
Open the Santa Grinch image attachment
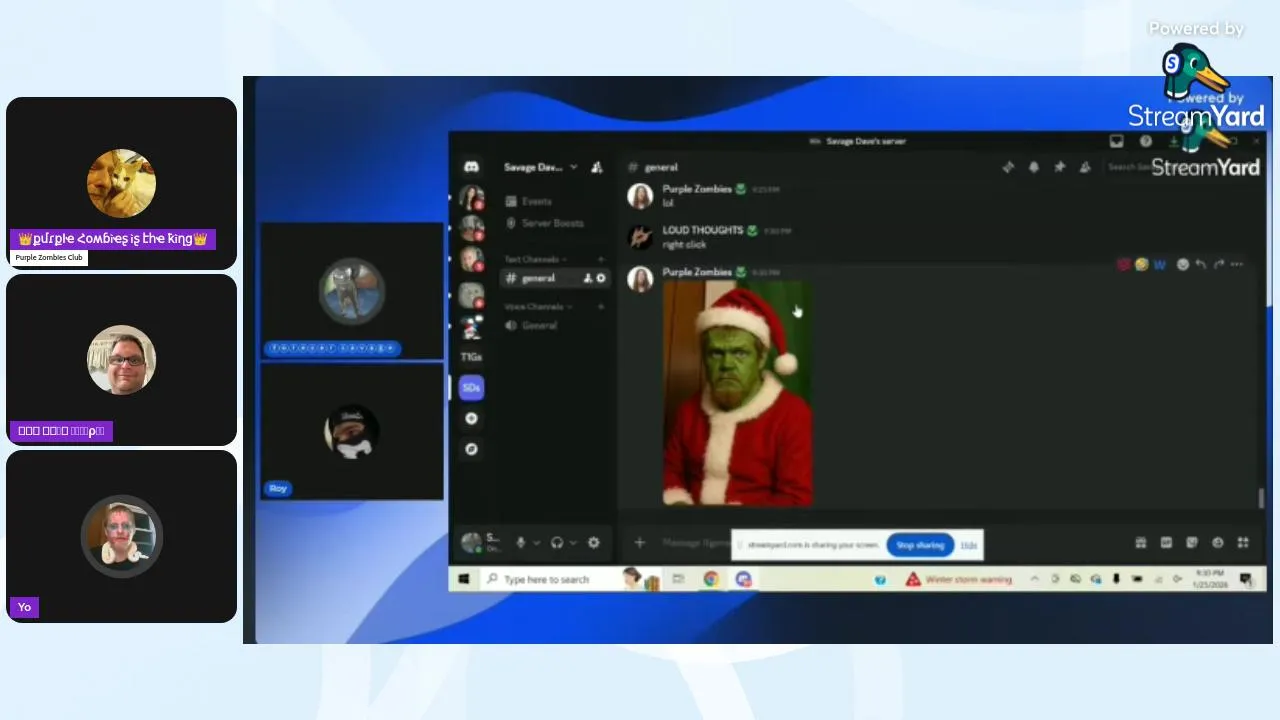(x=738, y=393)
